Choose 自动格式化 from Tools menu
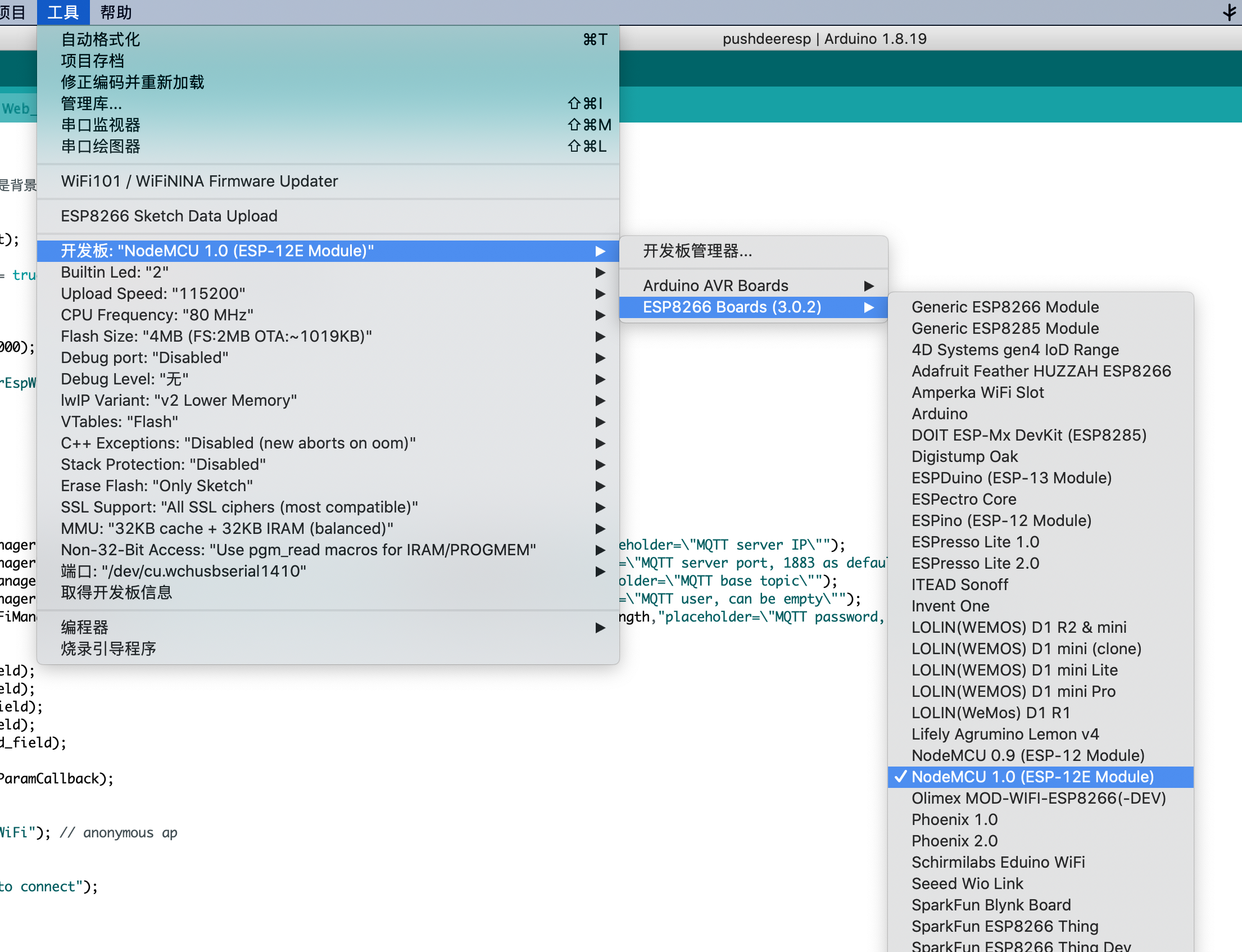 coord(328,40)
